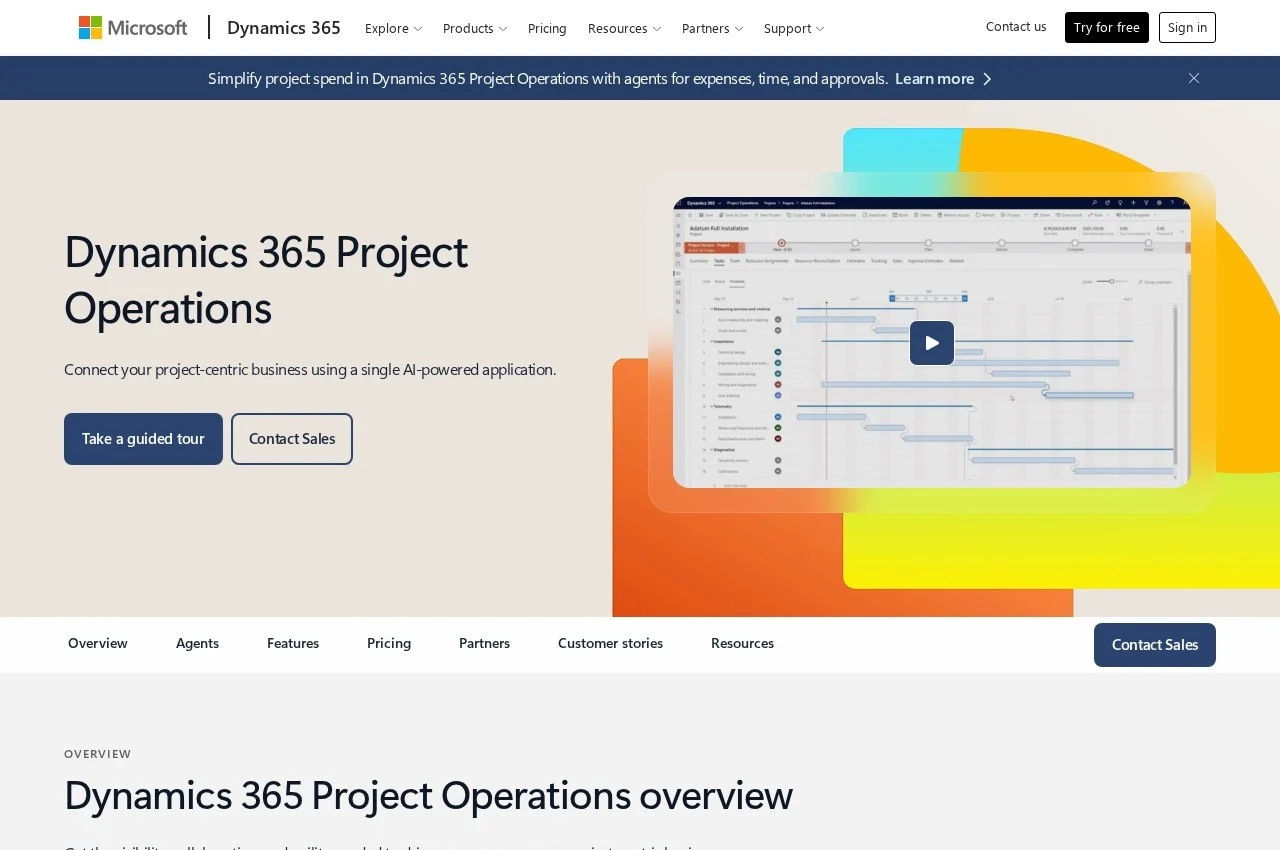1280x850 pixels.
Task: Open the Partners section tab
Action: [484, 643]
